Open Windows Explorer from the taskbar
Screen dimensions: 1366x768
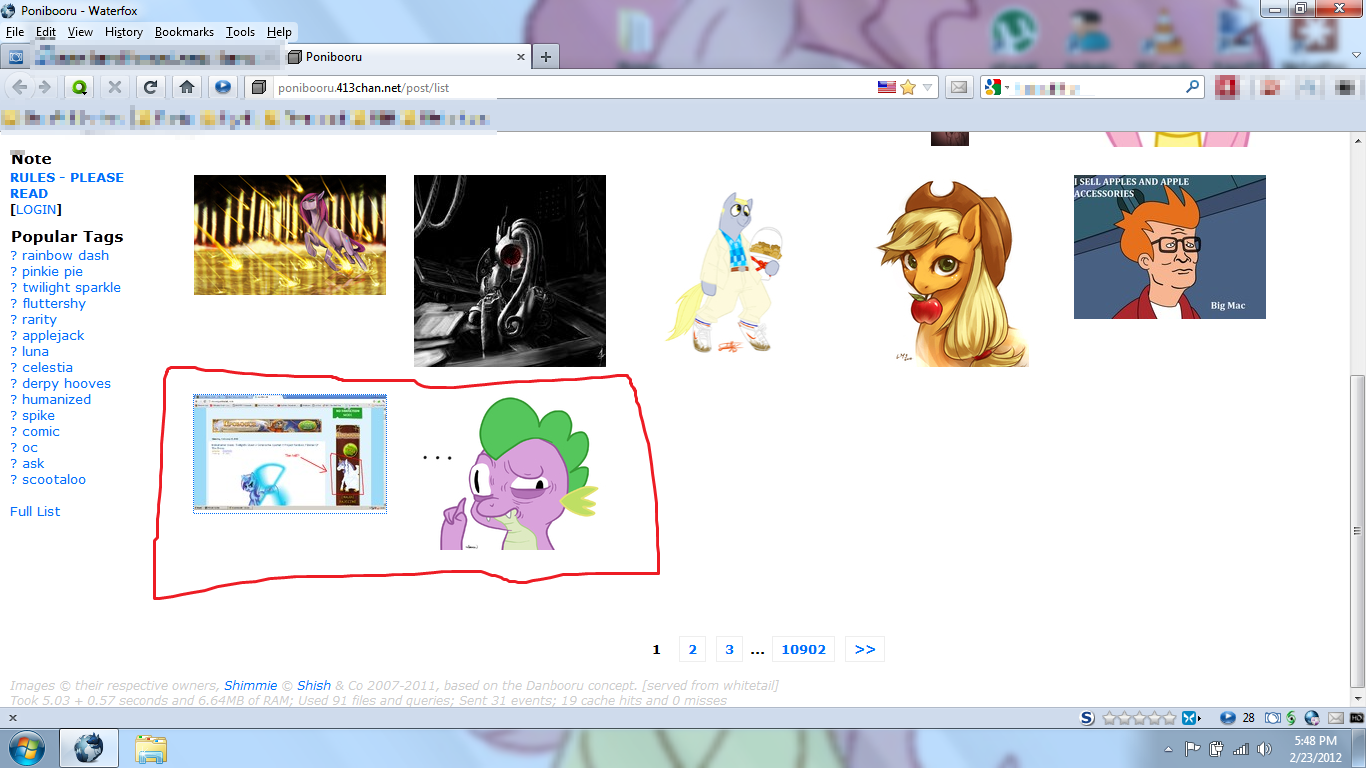pos(151,748)
